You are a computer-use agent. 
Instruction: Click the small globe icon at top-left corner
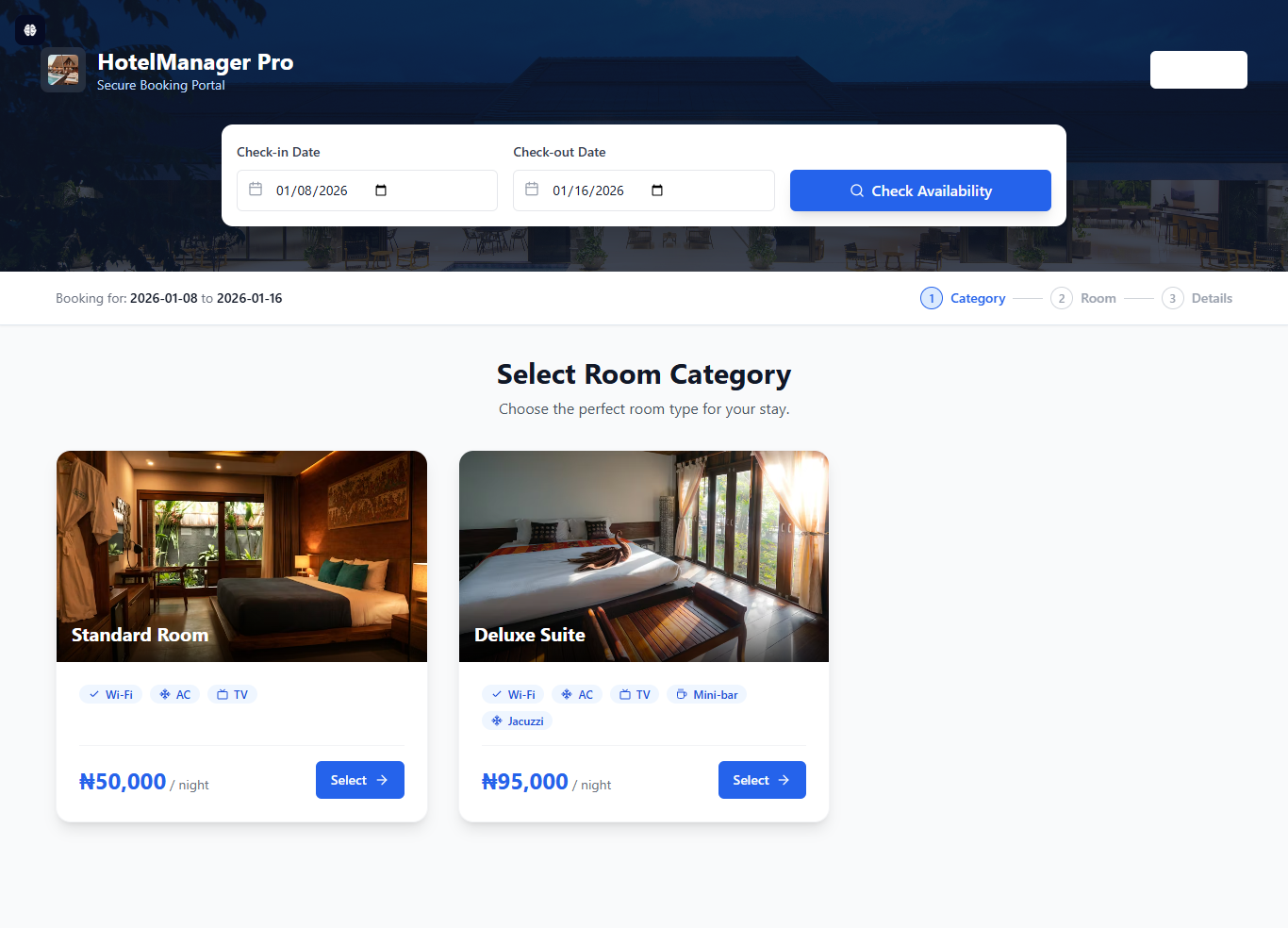(30, 30)
